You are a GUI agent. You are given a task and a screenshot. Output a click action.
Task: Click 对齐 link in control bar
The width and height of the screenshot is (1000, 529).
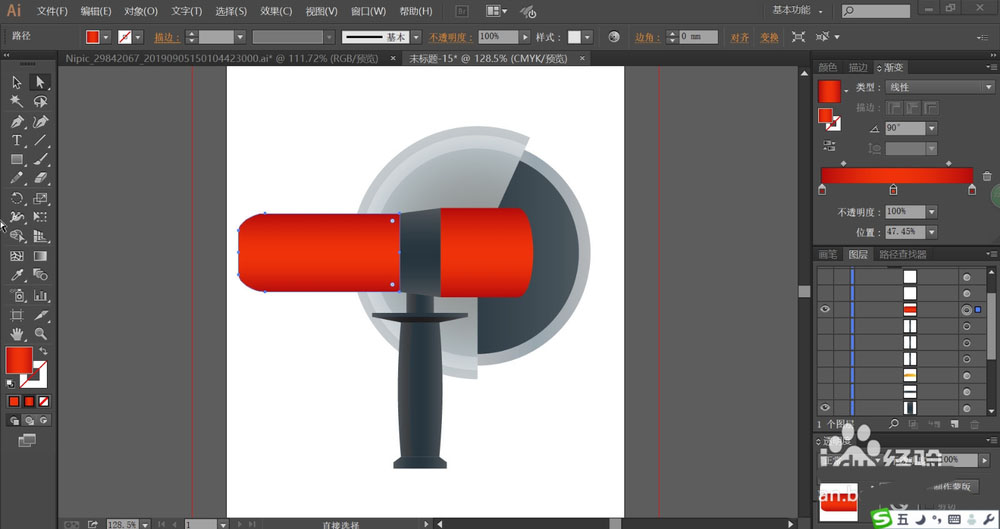(739, 38)
